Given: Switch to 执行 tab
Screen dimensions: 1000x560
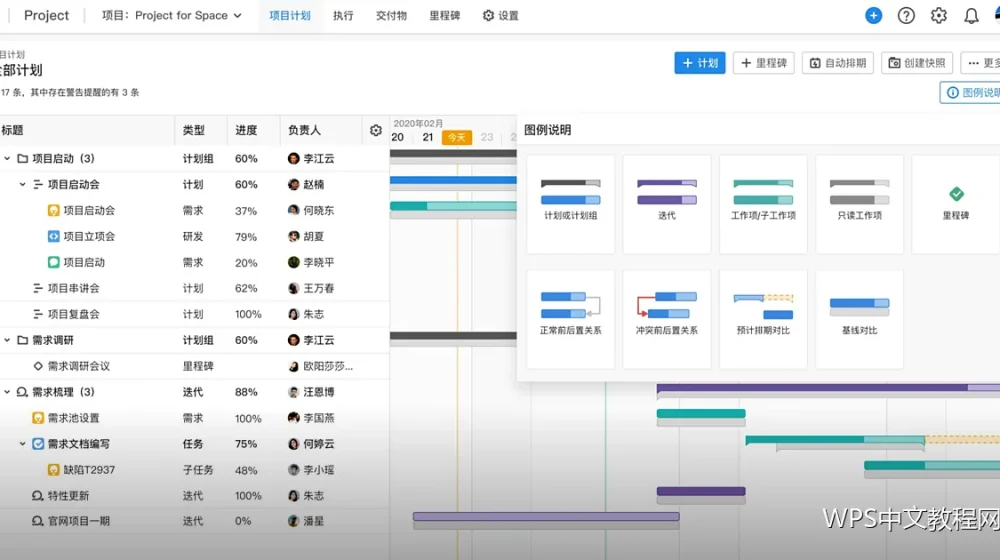Looking at the screenshot, I should 343,15.
